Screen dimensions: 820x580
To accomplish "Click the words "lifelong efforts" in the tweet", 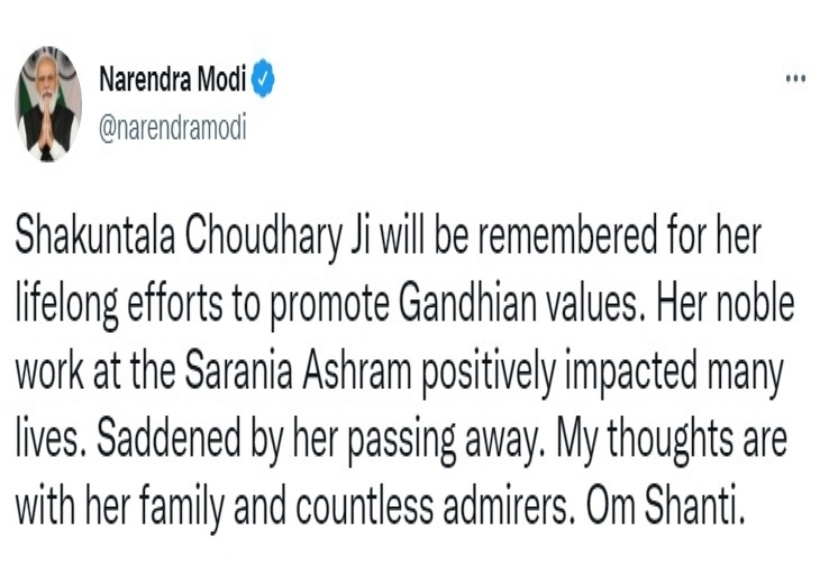I will pos(119,304).
